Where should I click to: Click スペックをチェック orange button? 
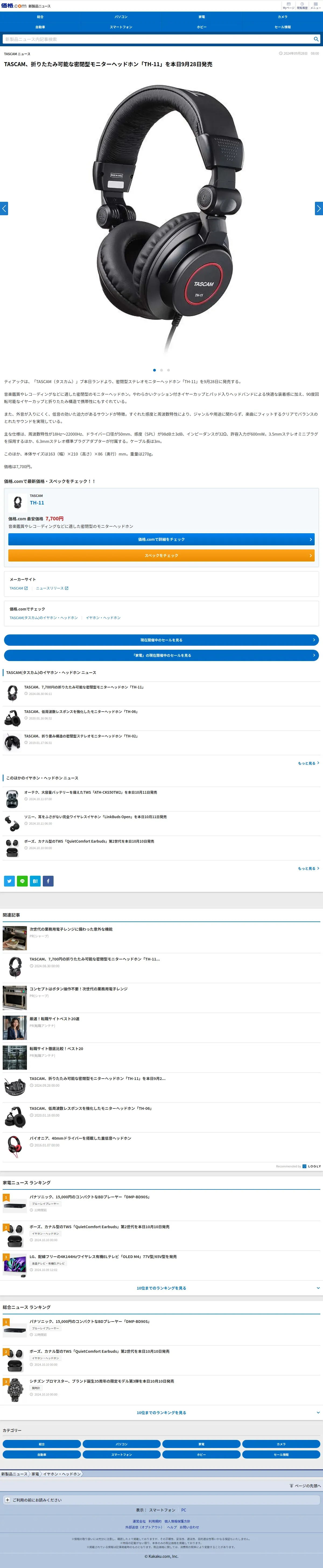click(161, 555)
